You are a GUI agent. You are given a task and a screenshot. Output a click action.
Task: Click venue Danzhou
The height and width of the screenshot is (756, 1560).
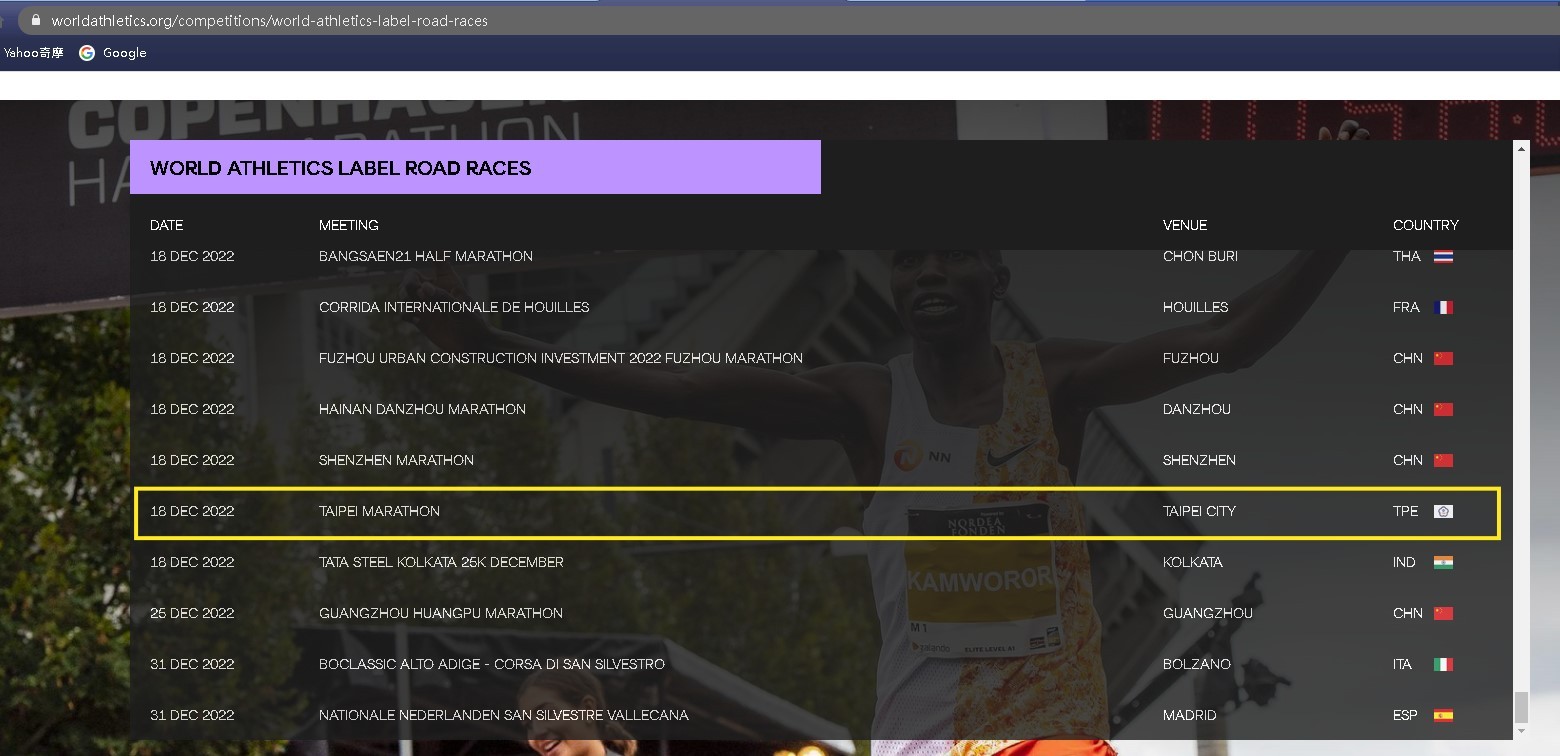[1197, 409]
